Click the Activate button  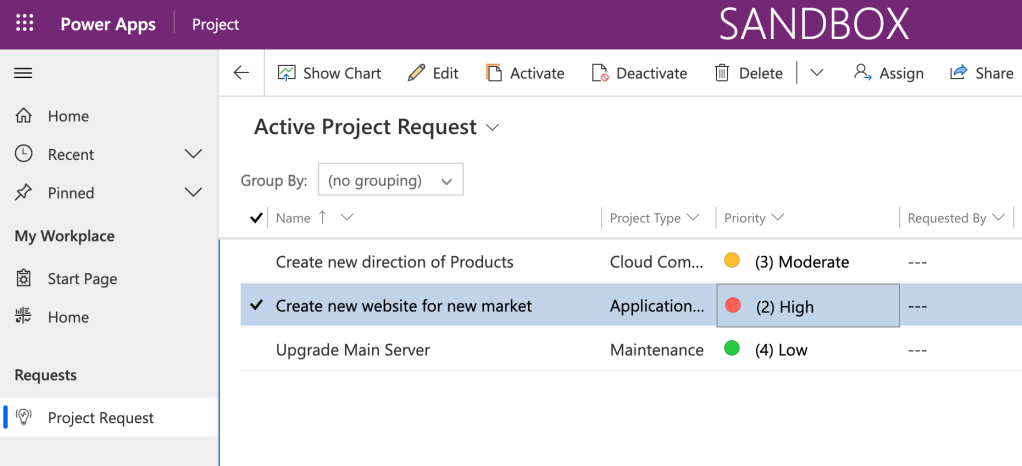point(525,73)
